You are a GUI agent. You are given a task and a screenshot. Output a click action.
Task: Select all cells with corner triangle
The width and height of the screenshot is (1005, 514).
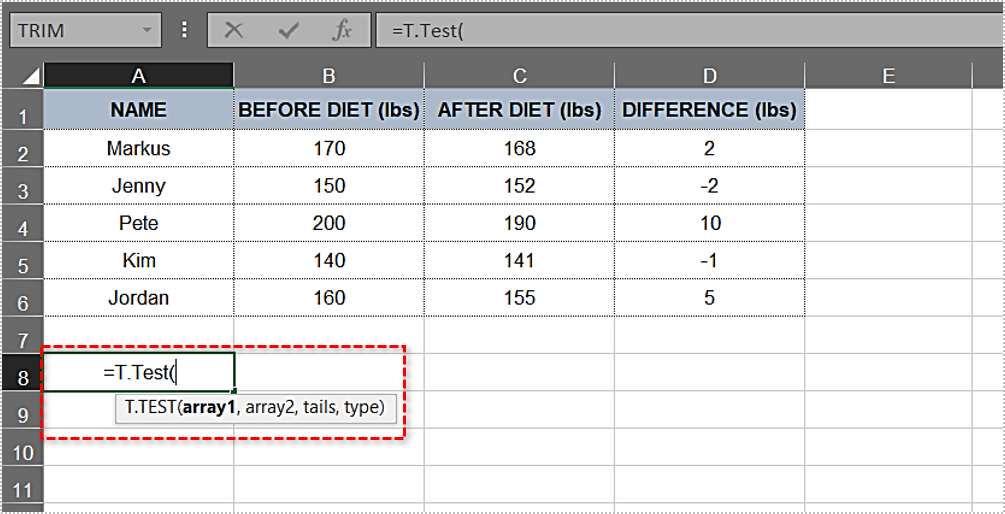tap(30, 77)
